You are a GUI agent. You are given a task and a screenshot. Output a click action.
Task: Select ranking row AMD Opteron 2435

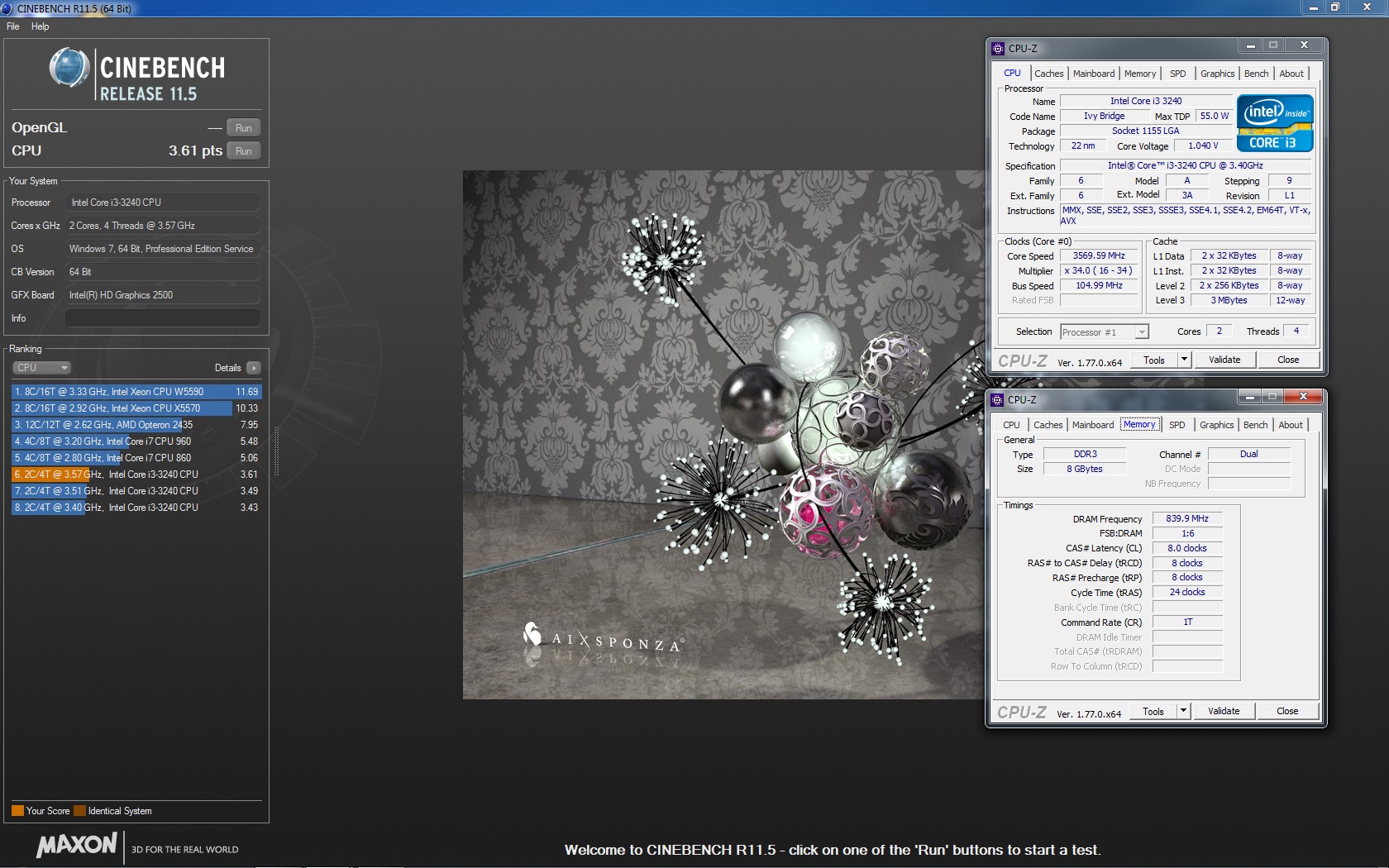[x=136, y=425]
